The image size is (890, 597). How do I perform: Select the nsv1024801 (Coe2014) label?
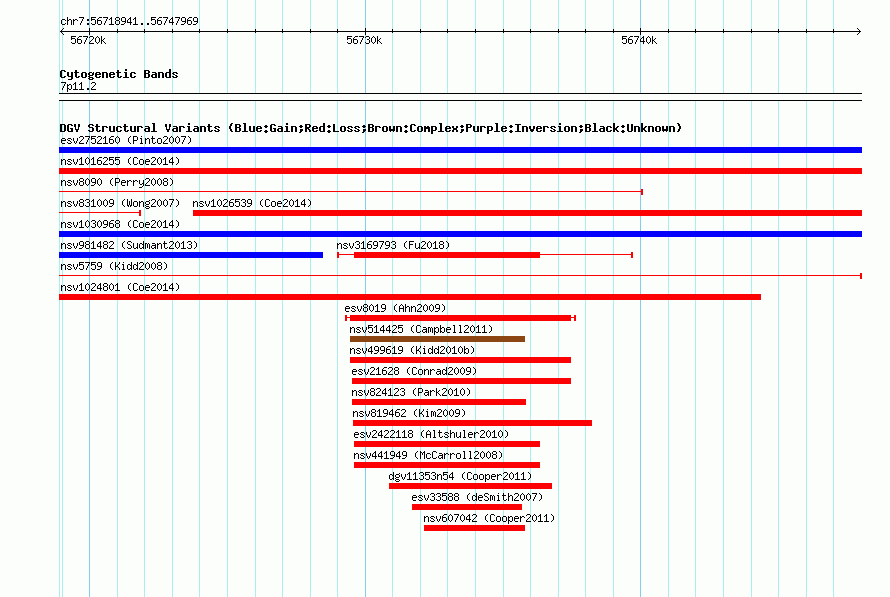click(120, 287)
